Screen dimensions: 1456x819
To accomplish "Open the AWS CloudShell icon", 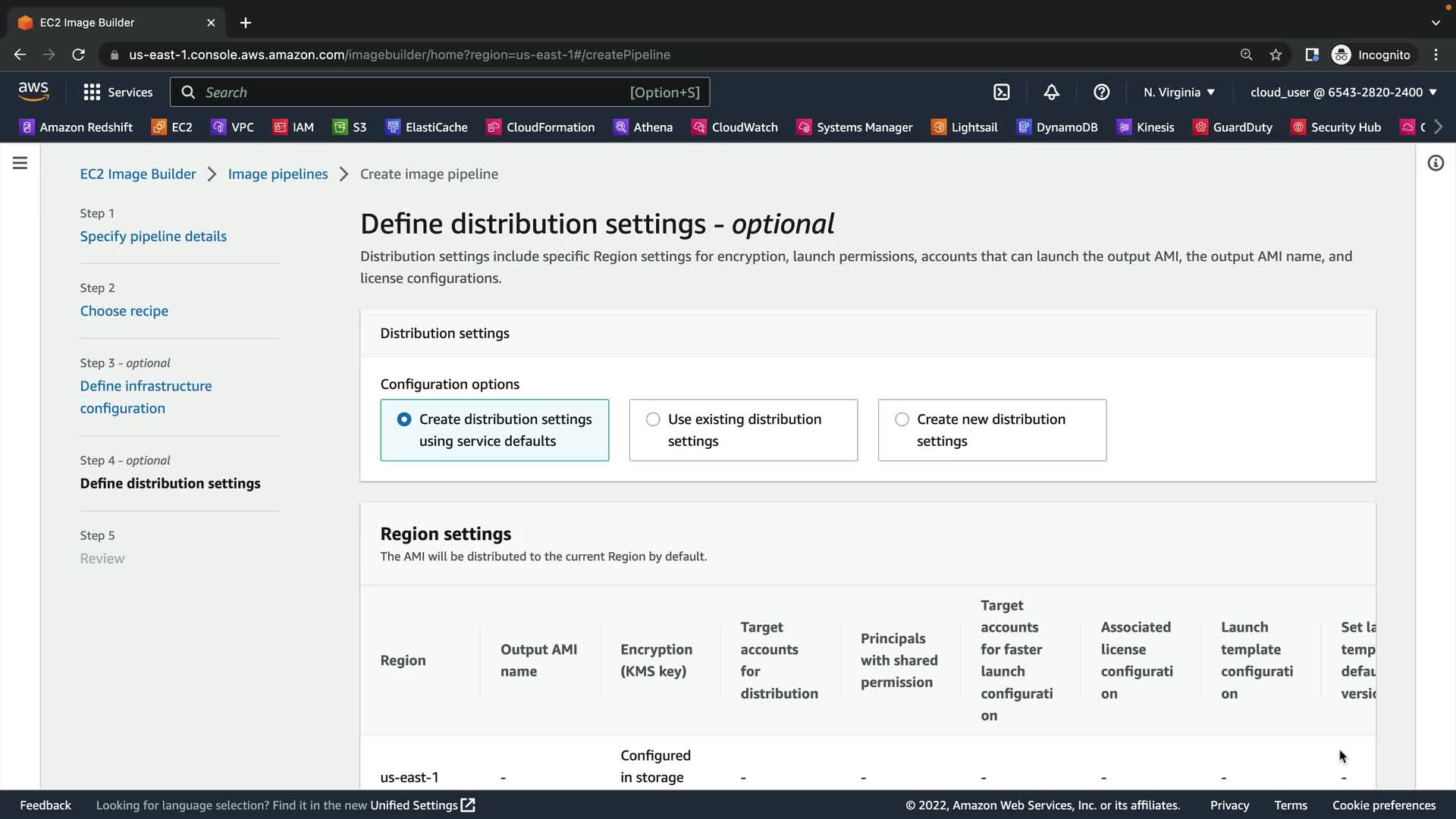I will pos(1002,93).
